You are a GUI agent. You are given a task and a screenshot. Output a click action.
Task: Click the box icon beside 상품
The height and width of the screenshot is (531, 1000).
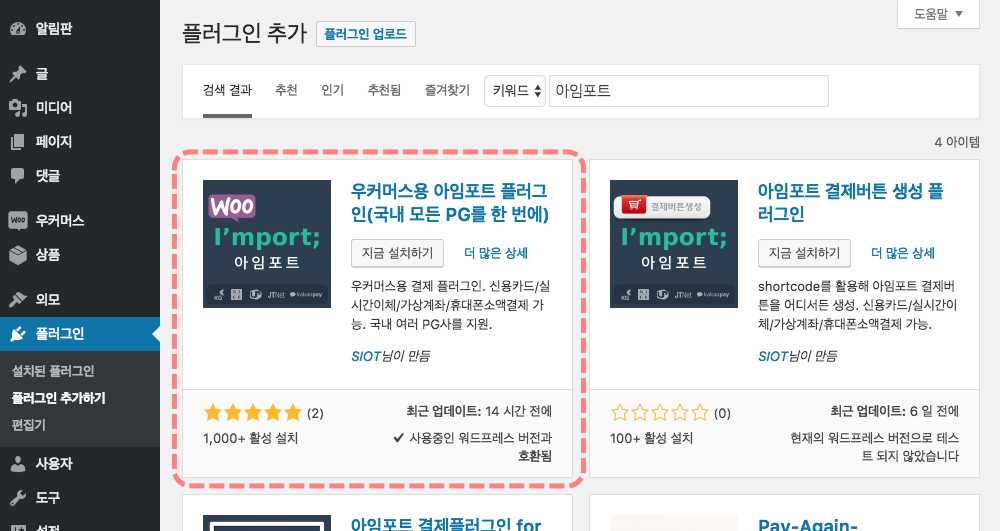(18, 254)
